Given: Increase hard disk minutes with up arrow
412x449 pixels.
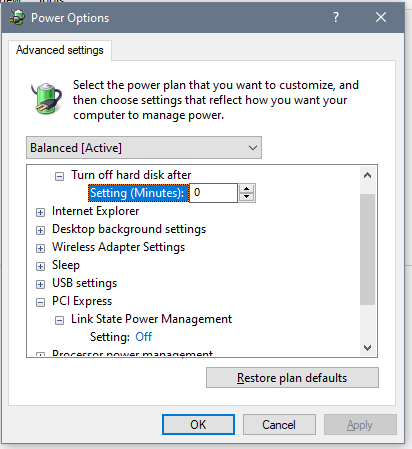Looking at the screenshot, I should (246, 189).
